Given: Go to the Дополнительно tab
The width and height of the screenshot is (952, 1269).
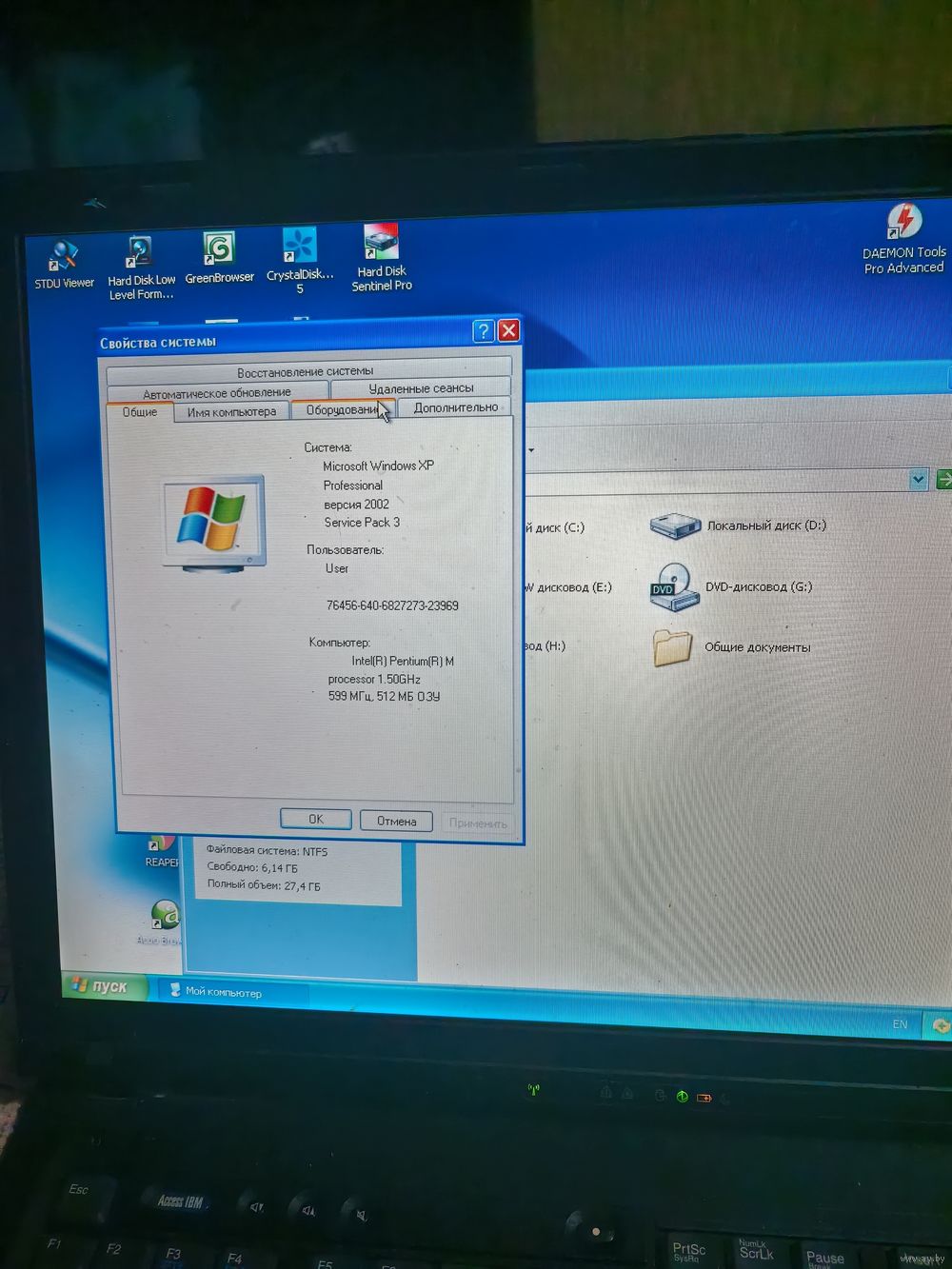Looking at the screenshot, I should 455,407.
